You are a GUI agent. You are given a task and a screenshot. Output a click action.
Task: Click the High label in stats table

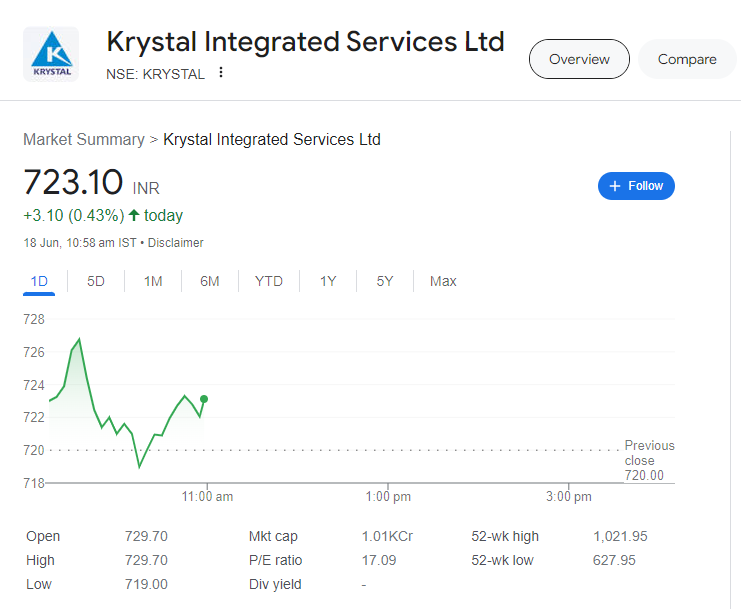coord(40,560)
